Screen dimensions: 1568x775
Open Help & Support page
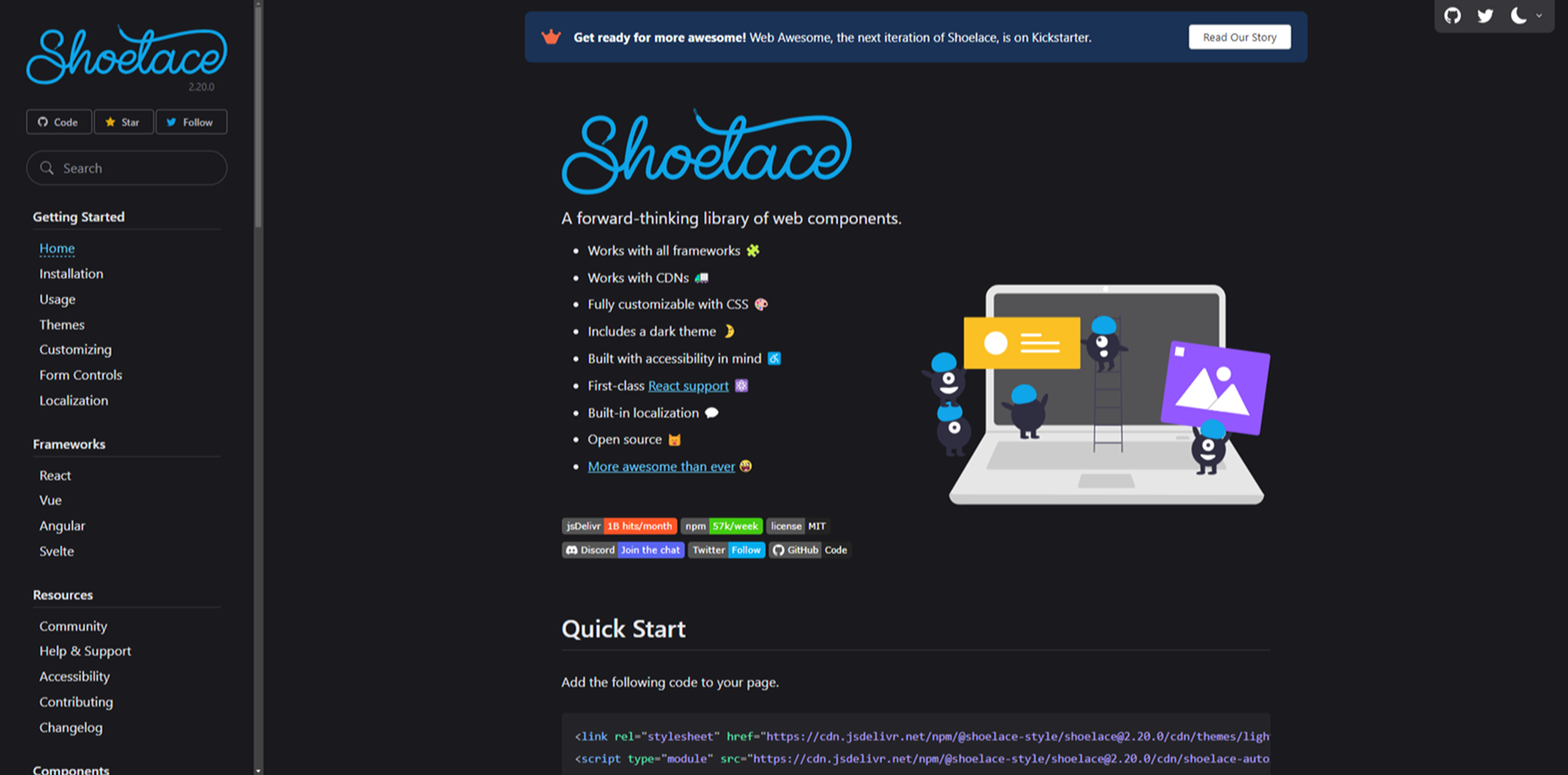click(85, 651)
